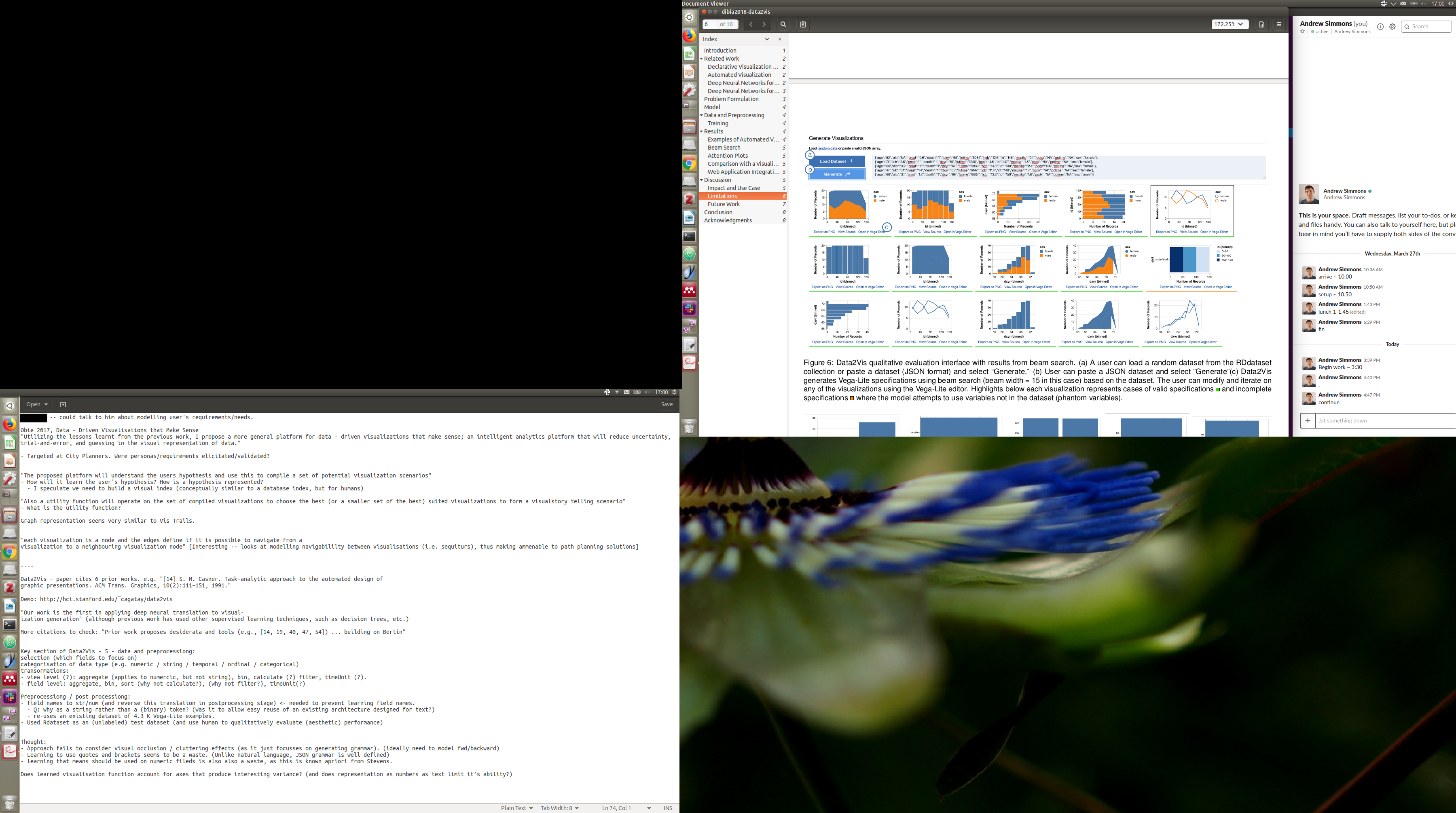The height and width of the screenshot is (813, 1456).
Task: Star the Andrew Simmons conversation
Action: (1303, 32)
